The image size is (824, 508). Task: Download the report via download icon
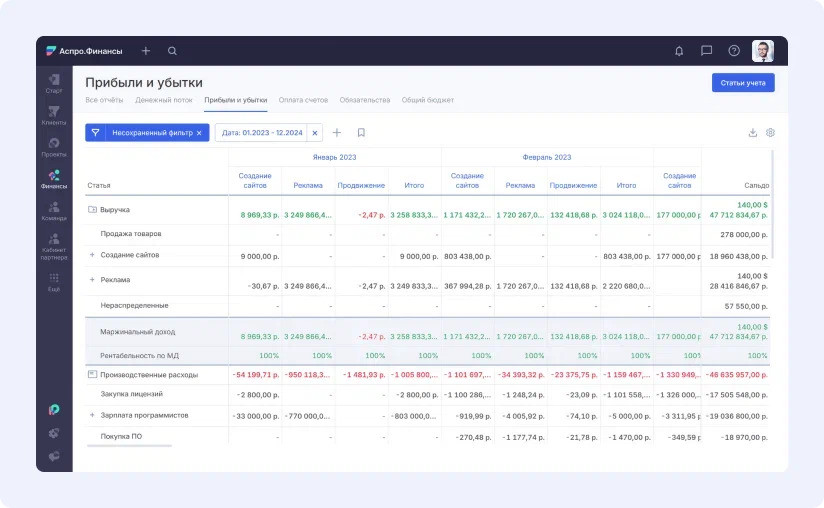[753, 132]
